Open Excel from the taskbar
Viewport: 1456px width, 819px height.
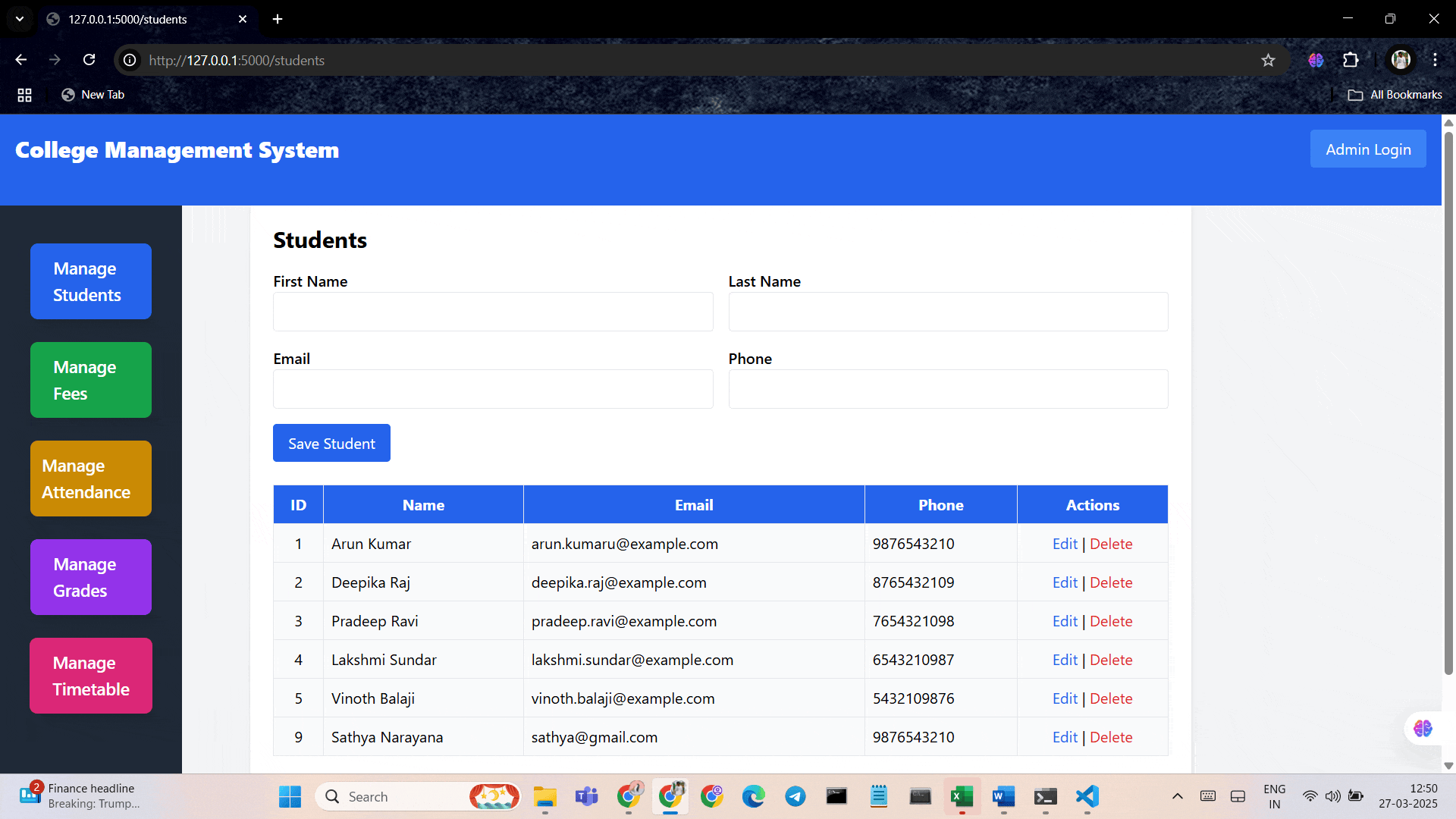pyautogui.click(x=962, y=796)
